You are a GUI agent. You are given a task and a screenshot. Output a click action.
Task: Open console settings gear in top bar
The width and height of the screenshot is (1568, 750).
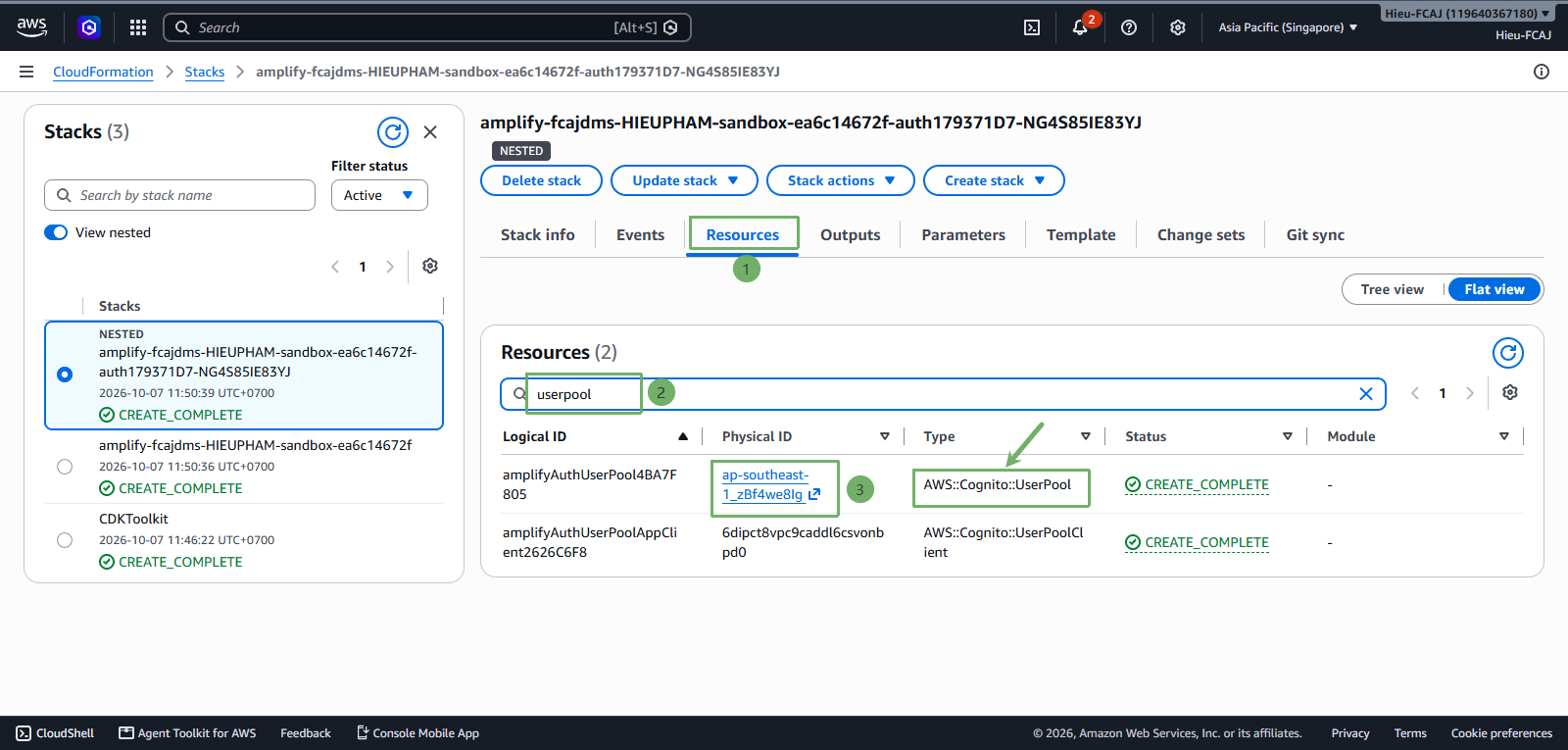pos(1178,27)
